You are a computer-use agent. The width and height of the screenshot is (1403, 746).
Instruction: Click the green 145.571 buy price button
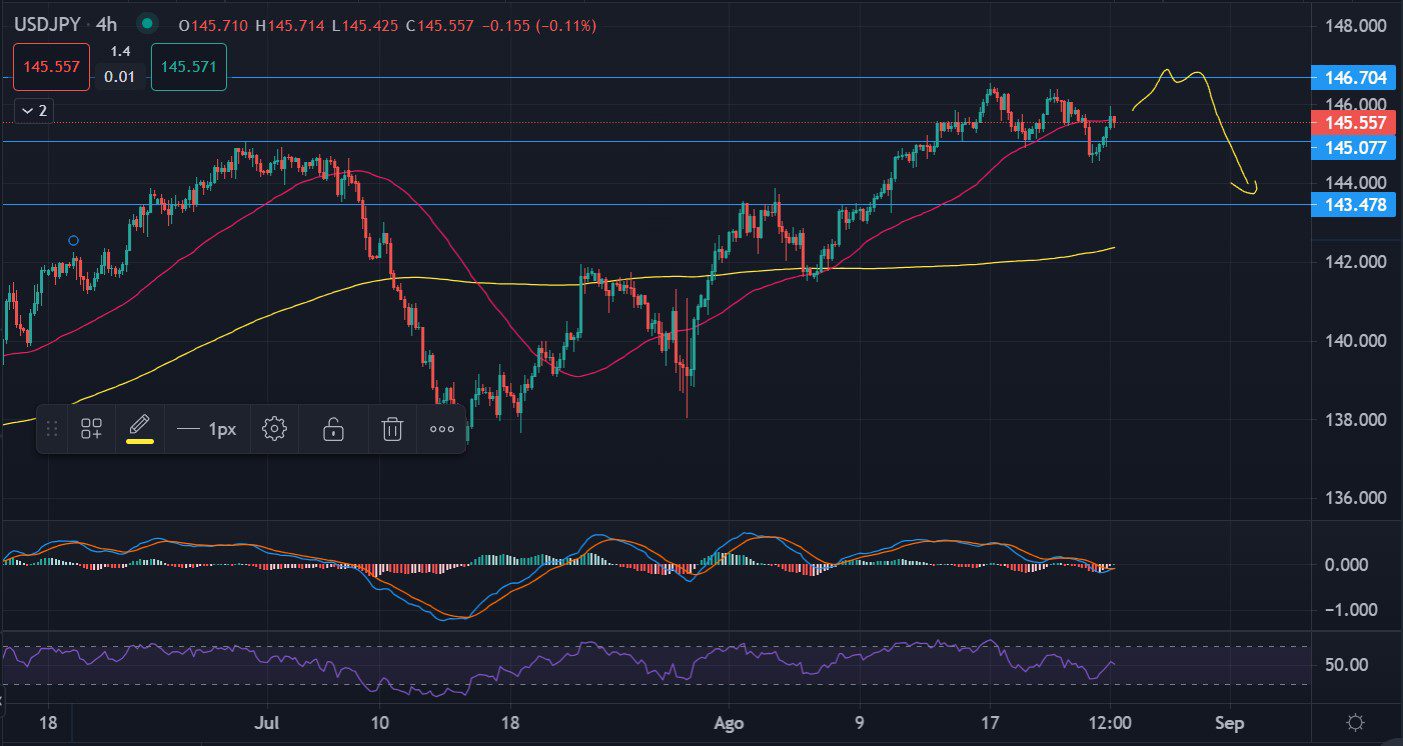coord(189,67)
